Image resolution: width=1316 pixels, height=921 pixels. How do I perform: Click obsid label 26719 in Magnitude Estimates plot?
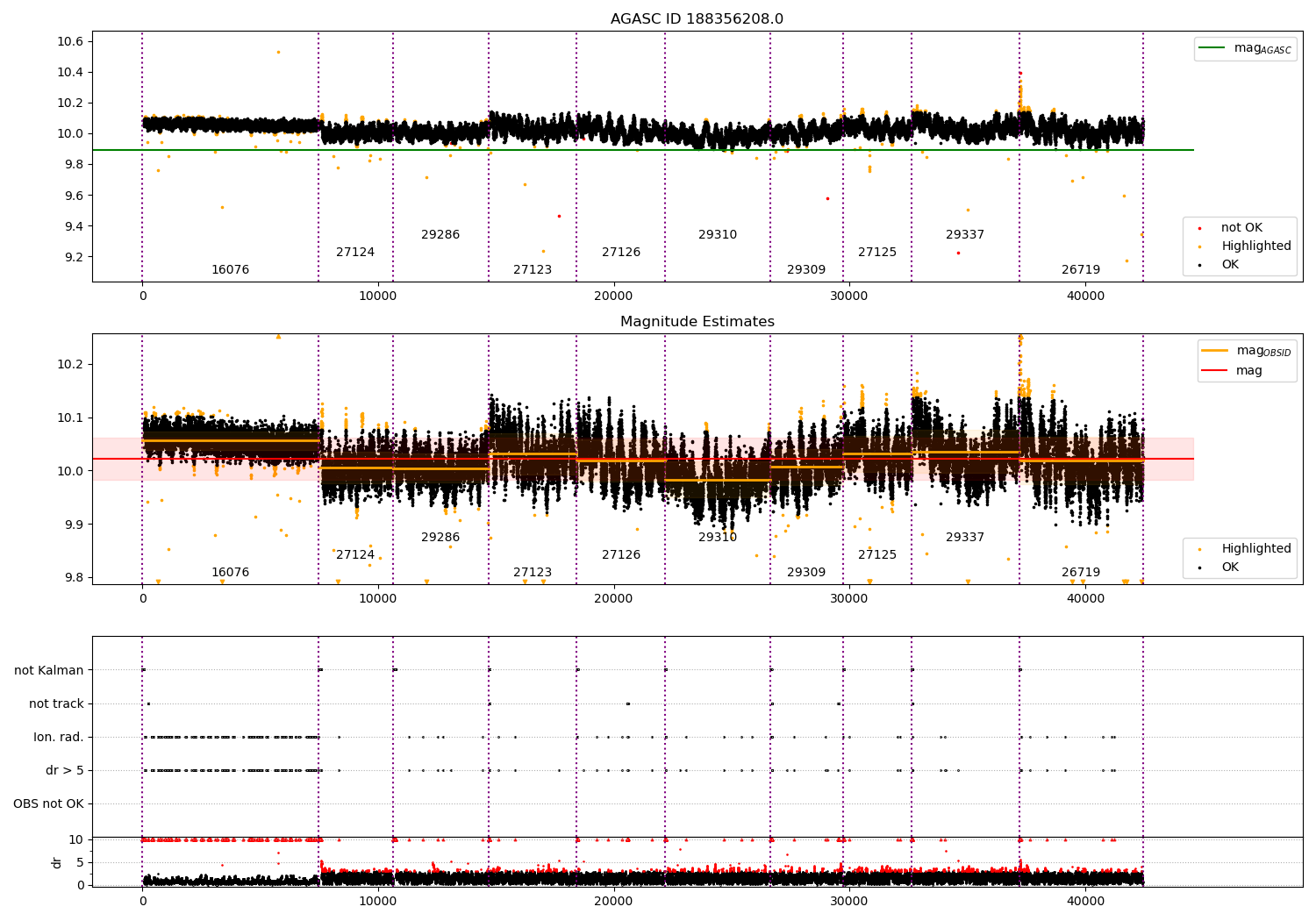click(1081, 573)
